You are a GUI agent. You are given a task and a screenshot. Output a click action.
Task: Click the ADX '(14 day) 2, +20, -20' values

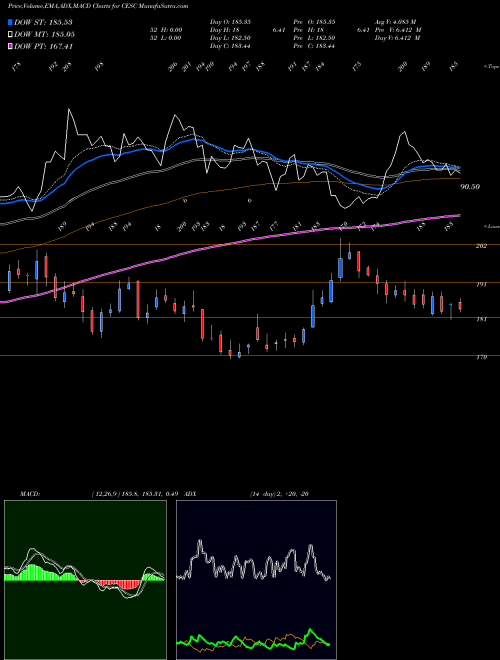point(279,494)
